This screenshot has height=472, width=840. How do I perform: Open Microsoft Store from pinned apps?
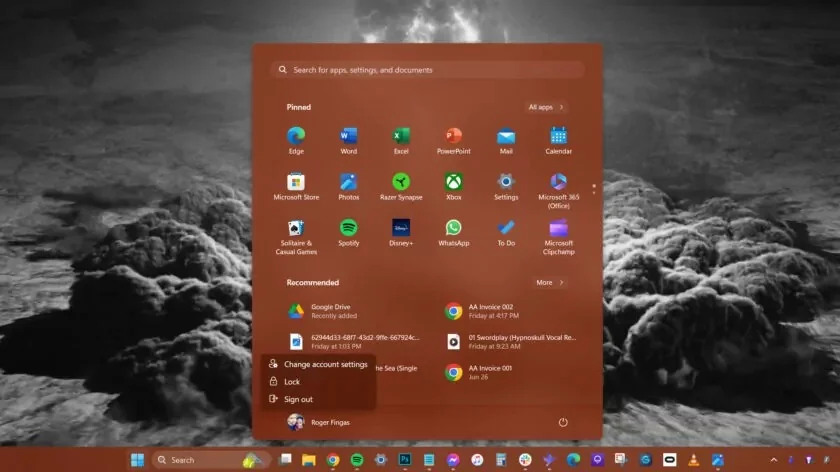coord(296,186)
